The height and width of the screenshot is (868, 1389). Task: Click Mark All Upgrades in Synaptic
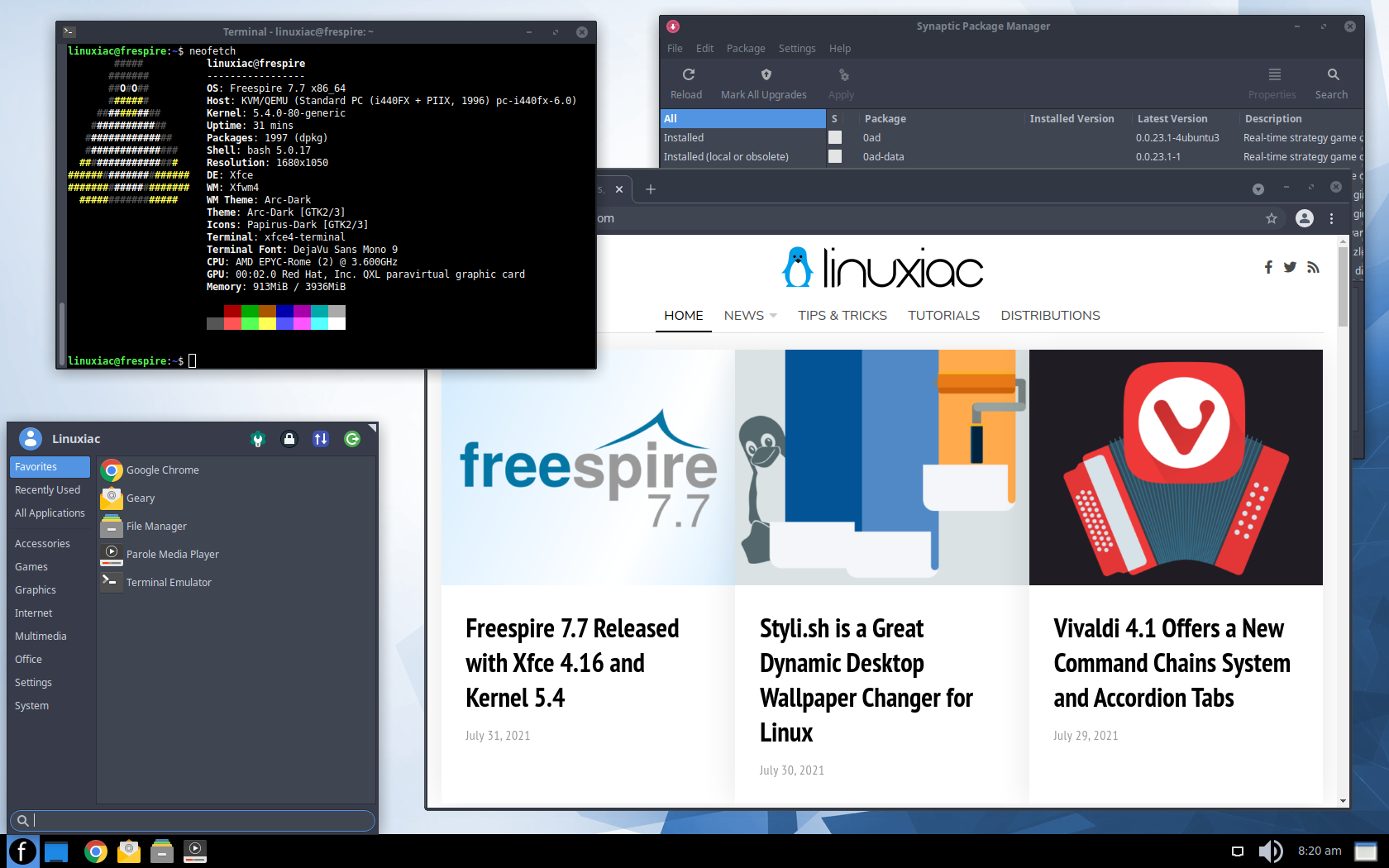tap(763, 84)
